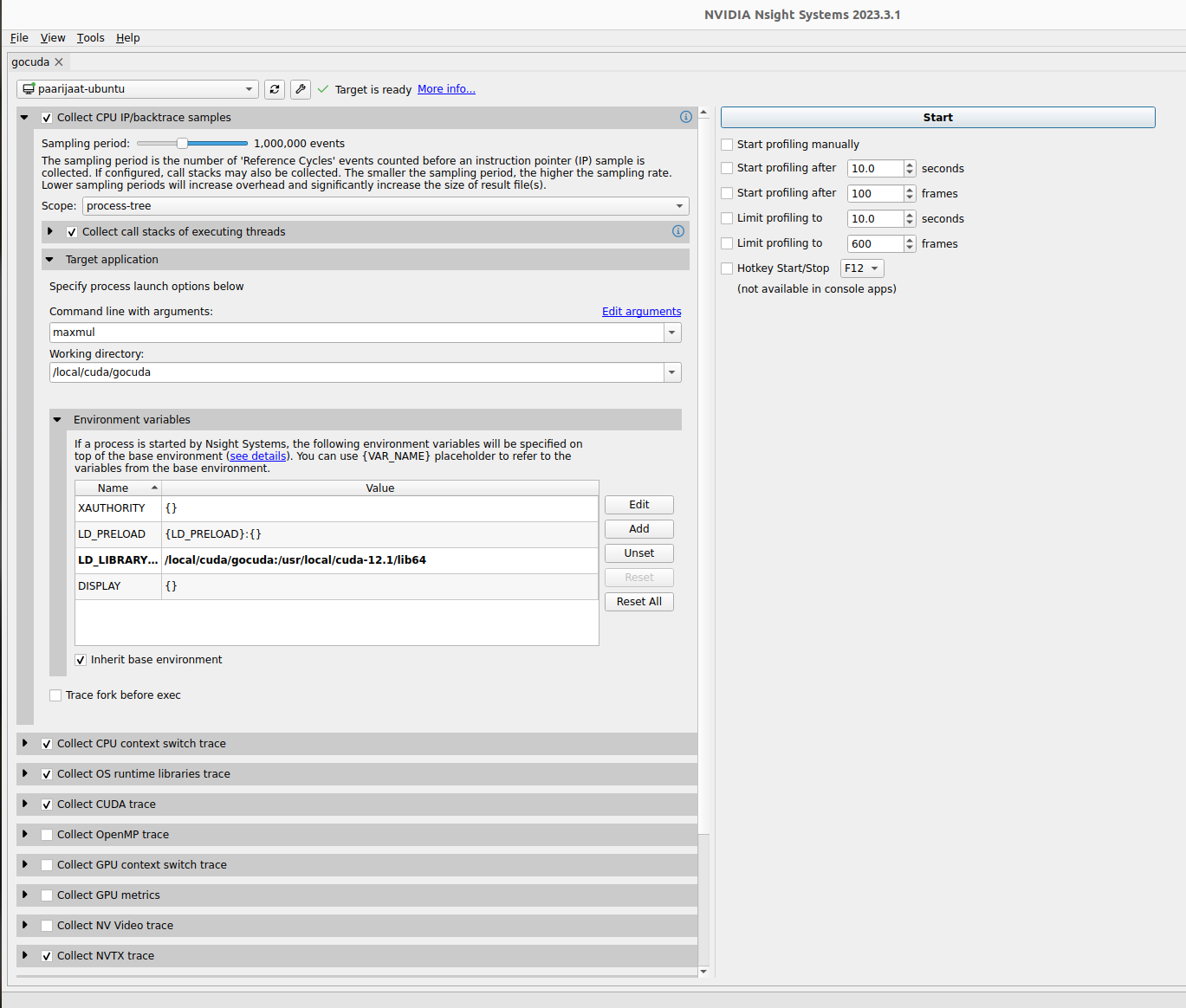This screenshot has height=1008, width=1186.
Task: Open the More info... link
Action: [x=446, y=89]
